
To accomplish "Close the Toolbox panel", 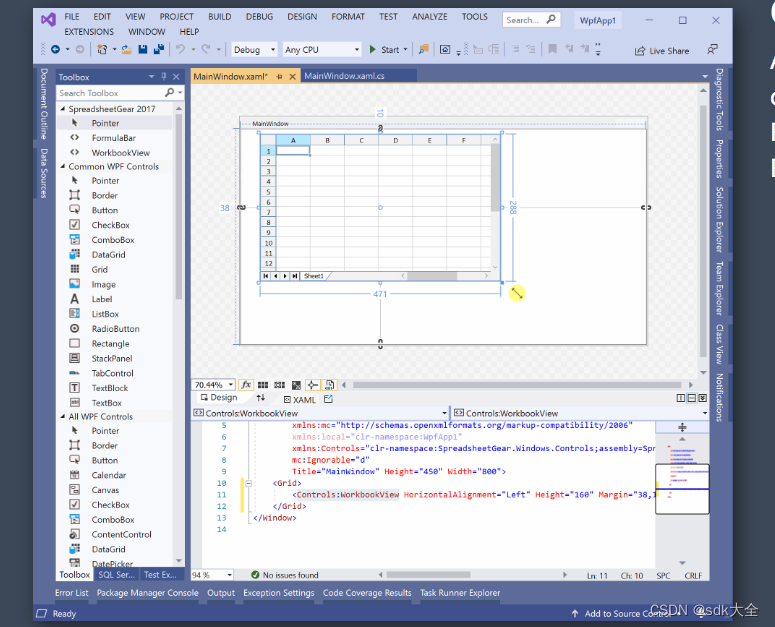I will (176, 77).
